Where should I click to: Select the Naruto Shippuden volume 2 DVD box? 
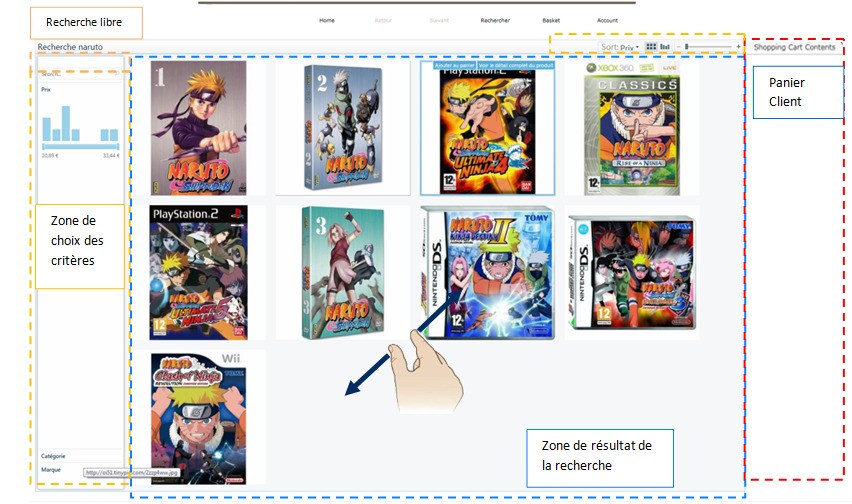coord(342,128)
